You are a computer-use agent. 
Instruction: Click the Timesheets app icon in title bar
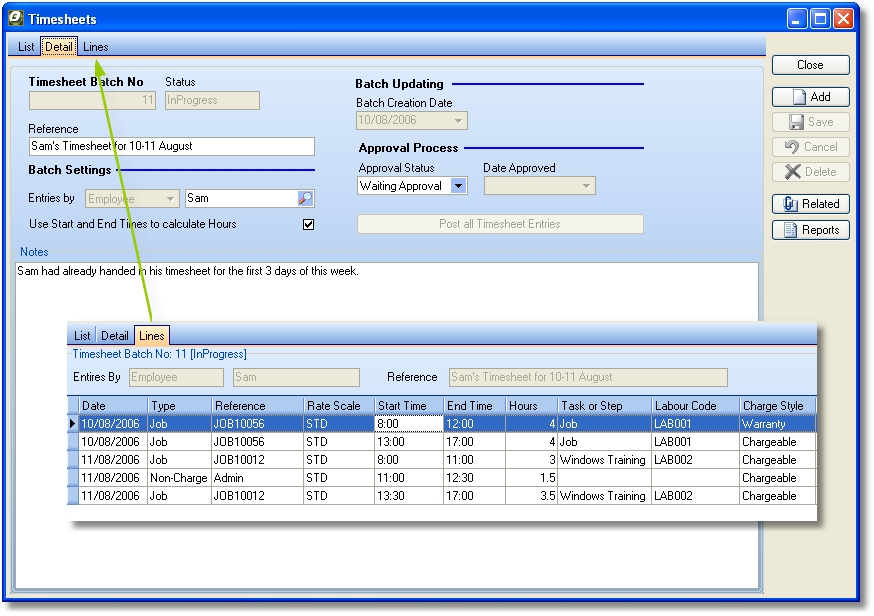(15, 18)
